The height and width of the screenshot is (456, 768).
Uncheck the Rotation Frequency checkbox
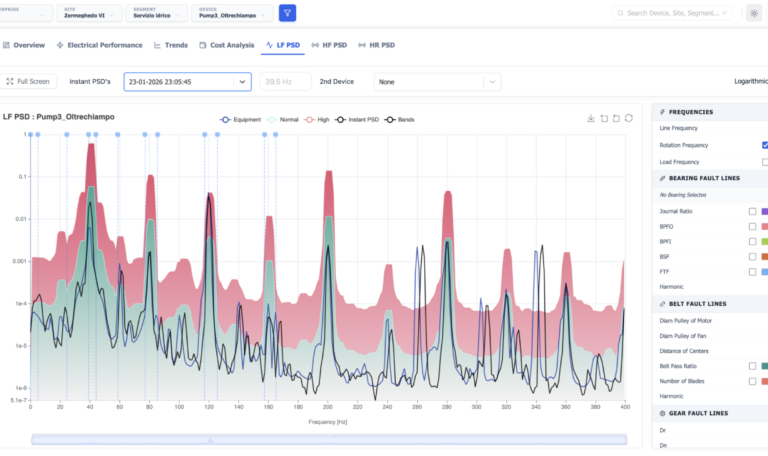point(765,145)
